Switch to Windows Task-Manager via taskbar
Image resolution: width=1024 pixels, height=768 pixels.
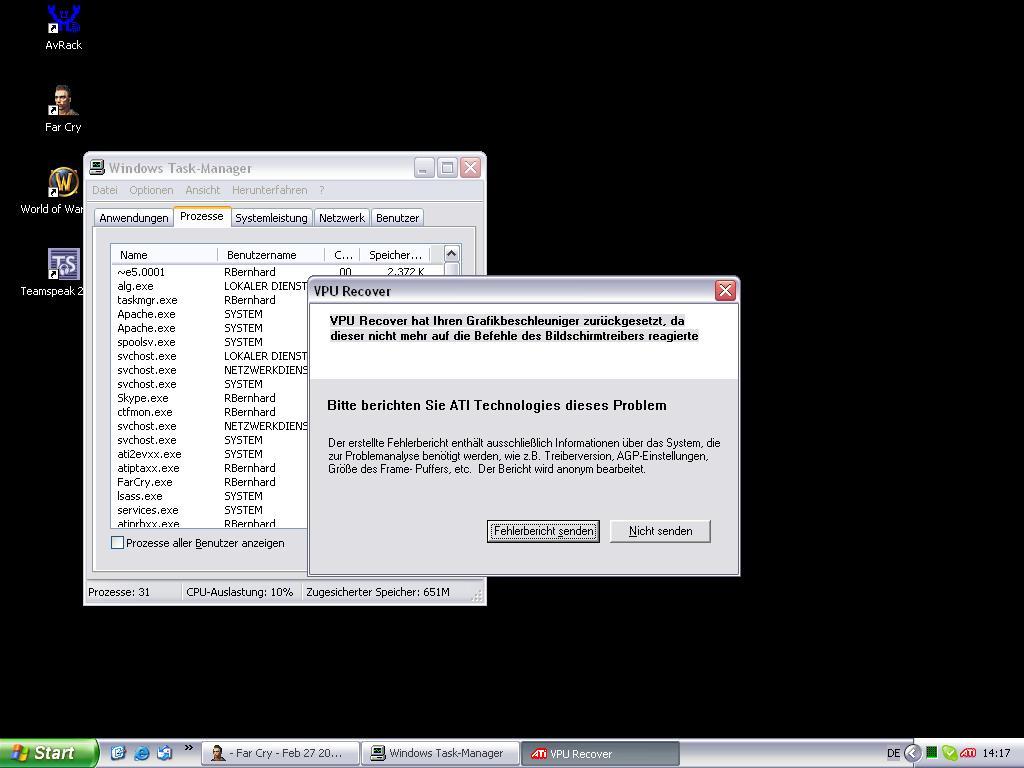[440, 753]
